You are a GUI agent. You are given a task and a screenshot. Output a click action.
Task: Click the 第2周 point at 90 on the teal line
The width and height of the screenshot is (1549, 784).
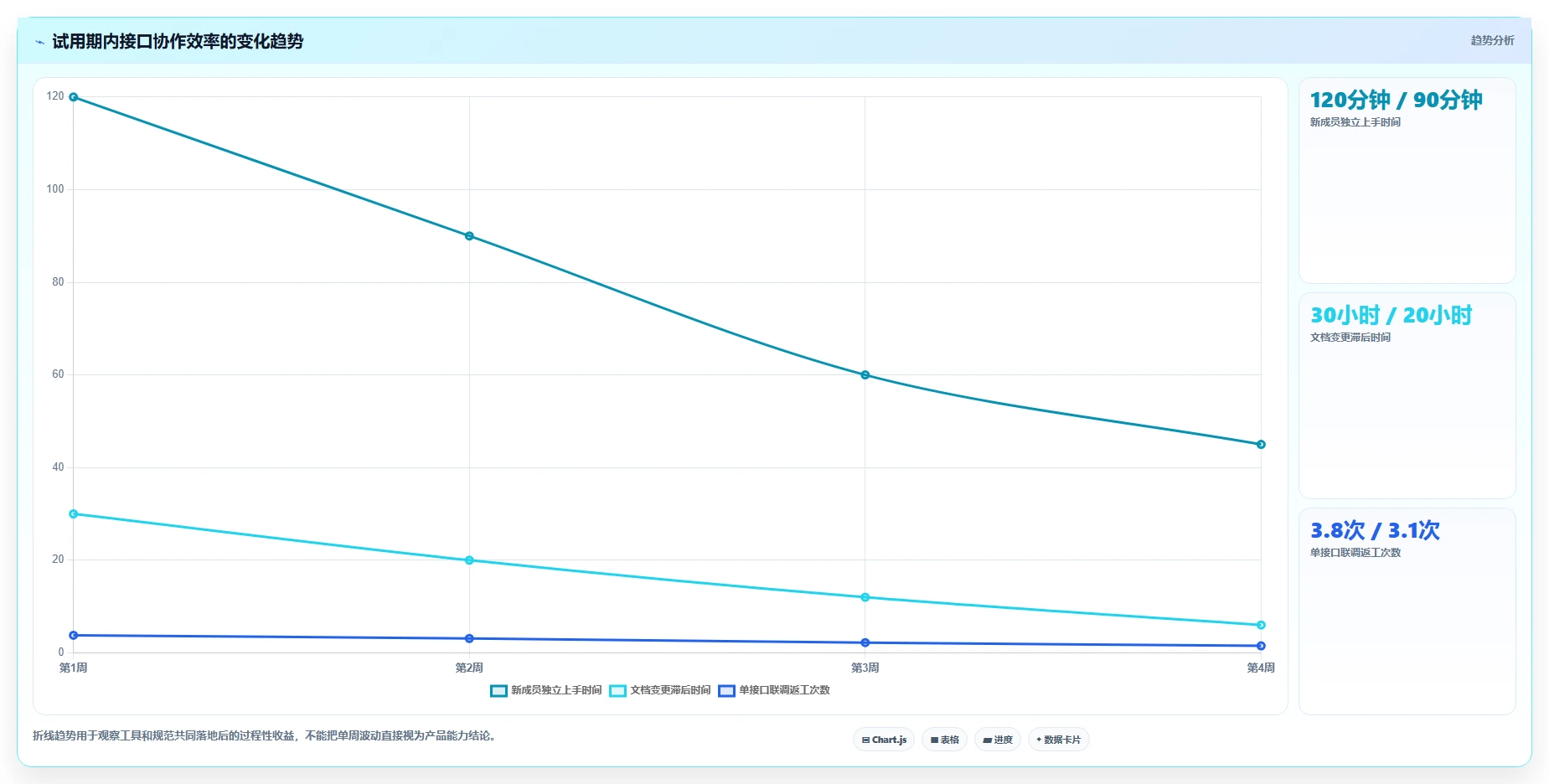pos(469,236)
